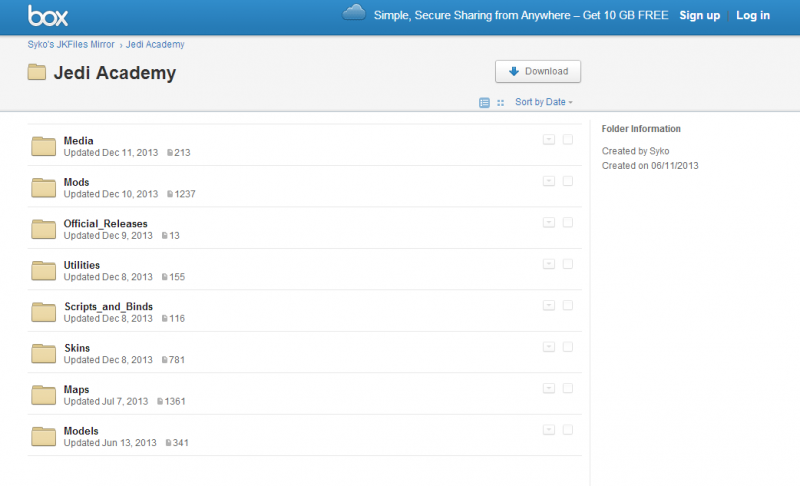Select the Scripts_and_Binds folder checkbox

point(567,305)
